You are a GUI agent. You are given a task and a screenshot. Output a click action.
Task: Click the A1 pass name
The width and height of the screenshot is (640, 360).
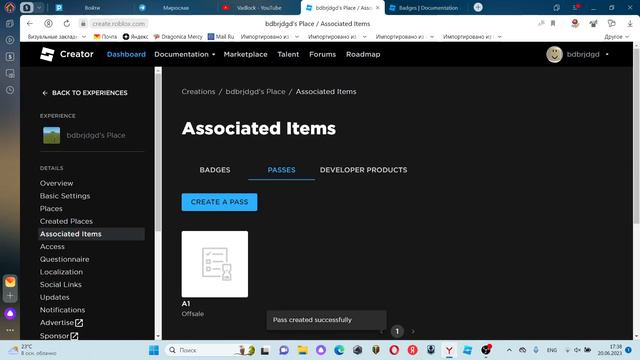tap(186, 304)
